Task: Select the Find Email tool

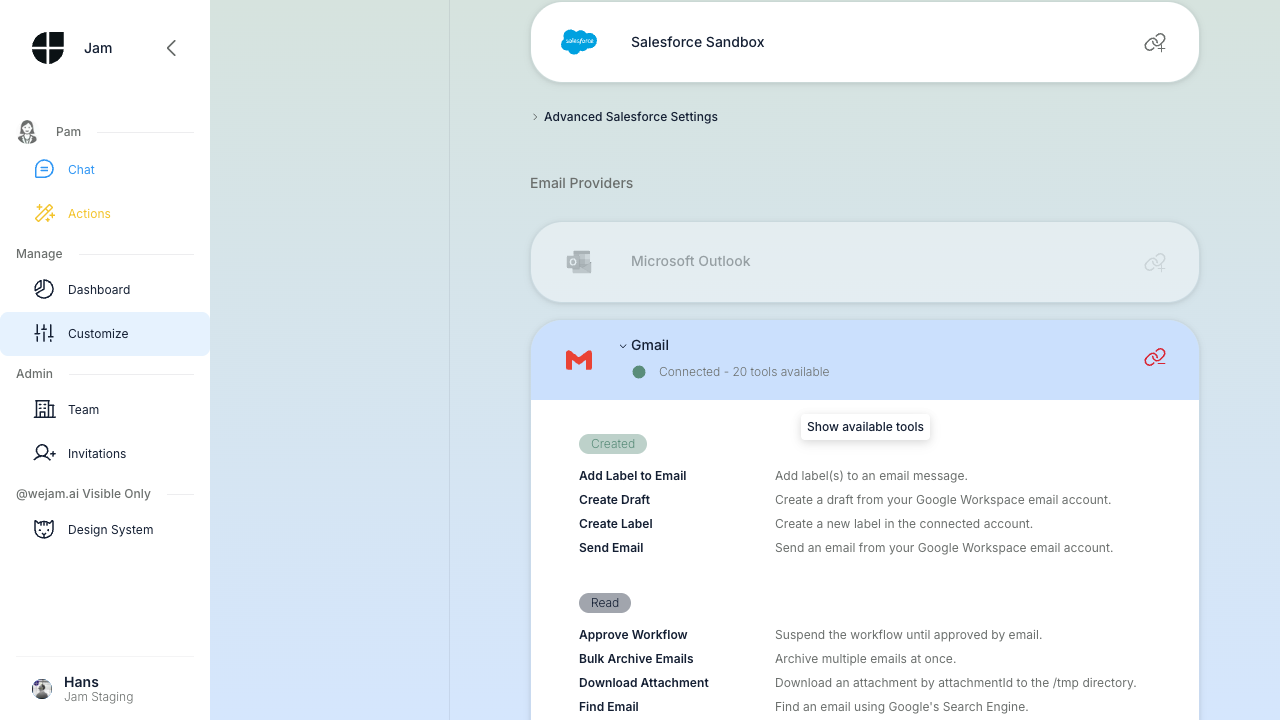Action: tap(609, 707)
